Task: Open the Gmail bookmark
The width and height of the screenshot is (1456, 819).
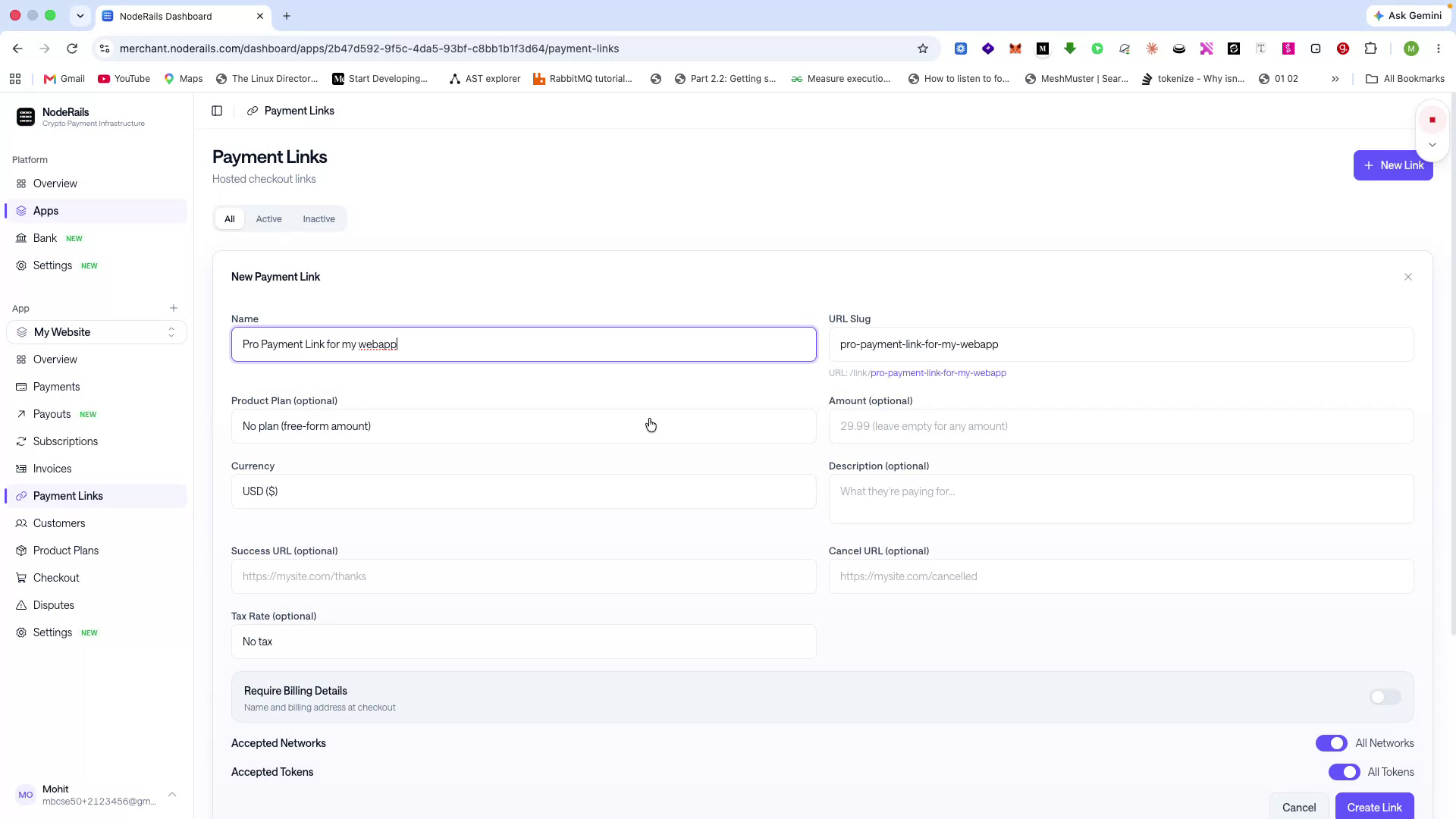Action: pos(64,79)
